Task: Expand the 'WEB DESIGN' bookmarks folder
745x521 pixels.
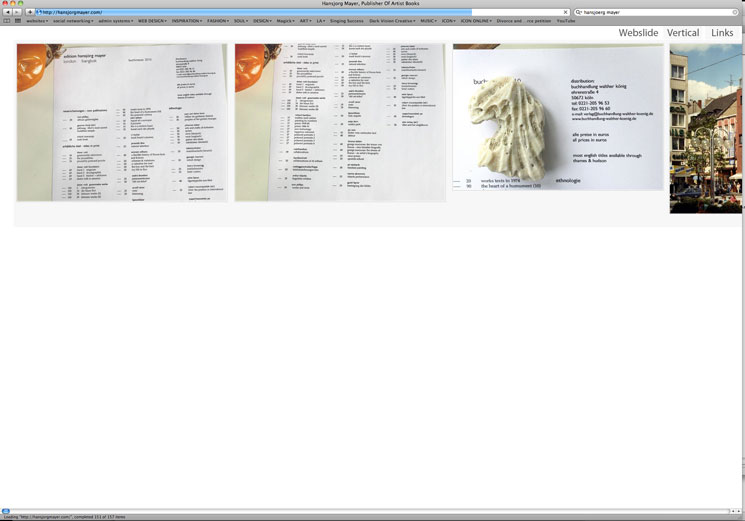Action: [152, 20]
